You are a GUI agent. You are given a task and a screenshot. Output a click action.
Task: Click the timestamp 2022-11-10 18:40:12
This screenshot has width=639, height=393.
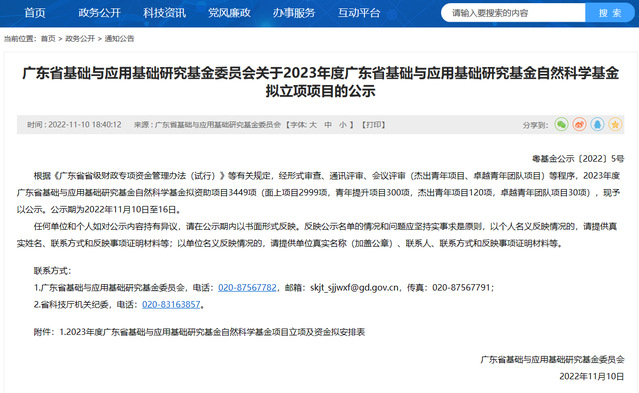[85, 125]
